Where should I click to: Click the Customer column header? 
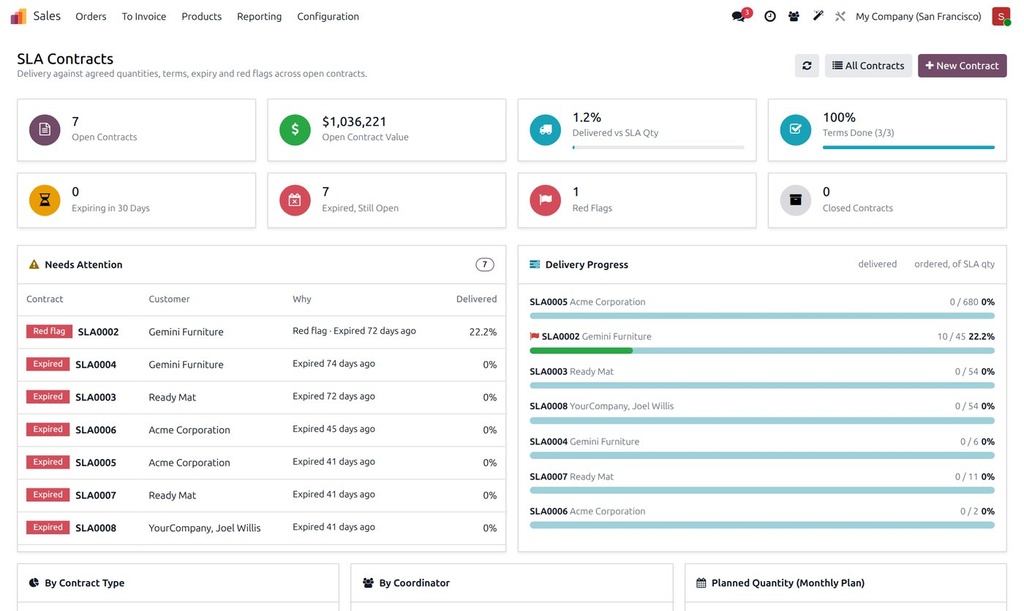(169, 299)
